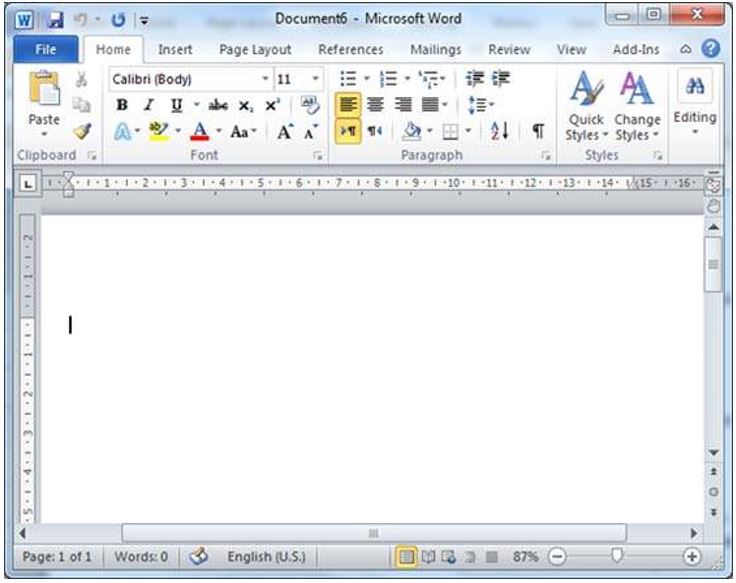This screenshot has height=583, width=736.
Task: Open the Borders dropdown arrow
Action: point(468,131)
